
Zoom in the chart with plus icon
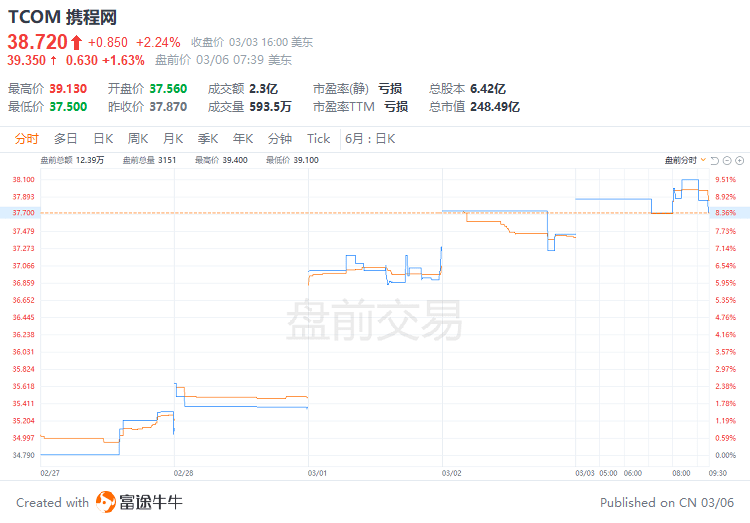pyautogui.click(x=739, y=160)
